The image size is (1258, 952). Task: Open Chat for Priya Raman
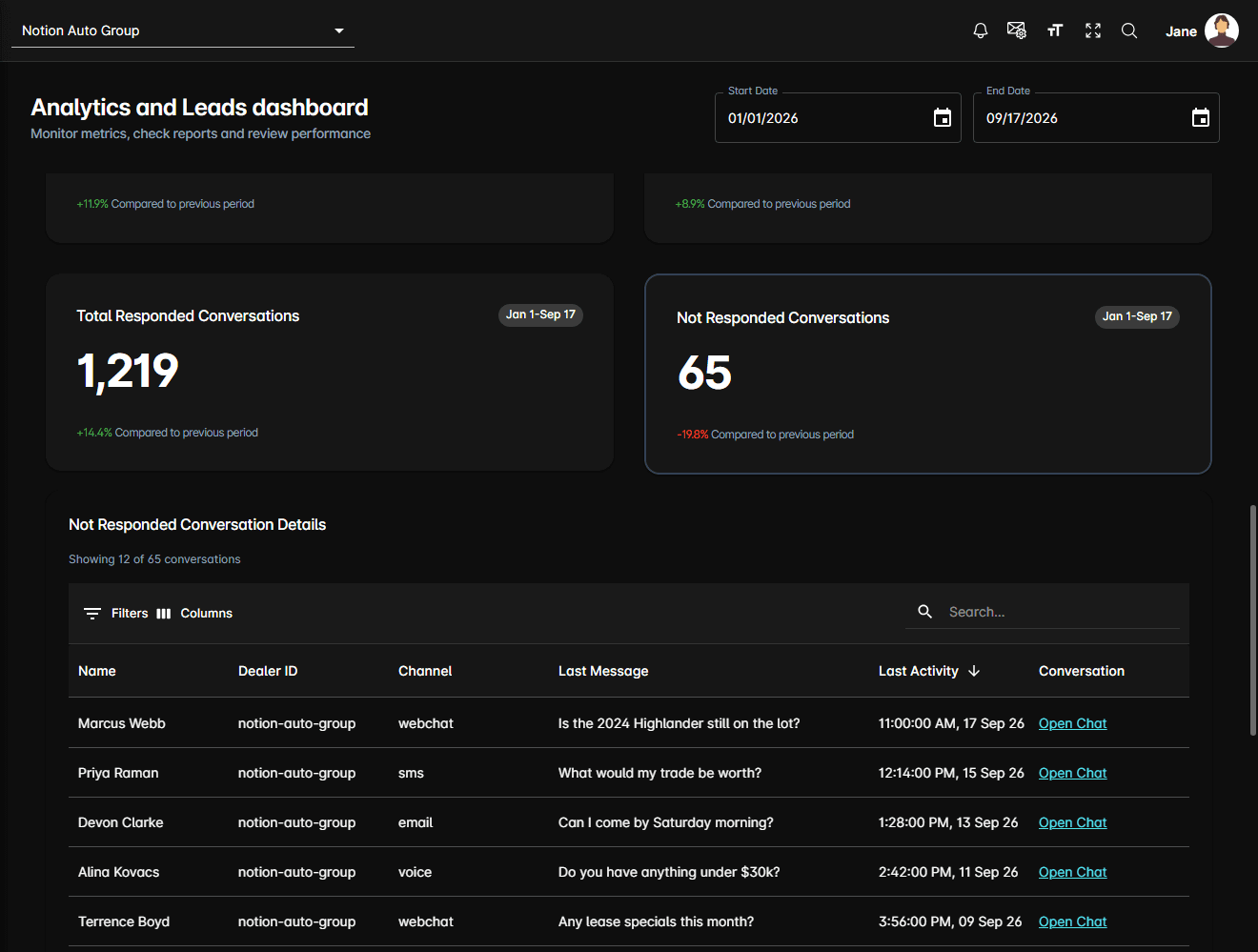coord(1072,773)
